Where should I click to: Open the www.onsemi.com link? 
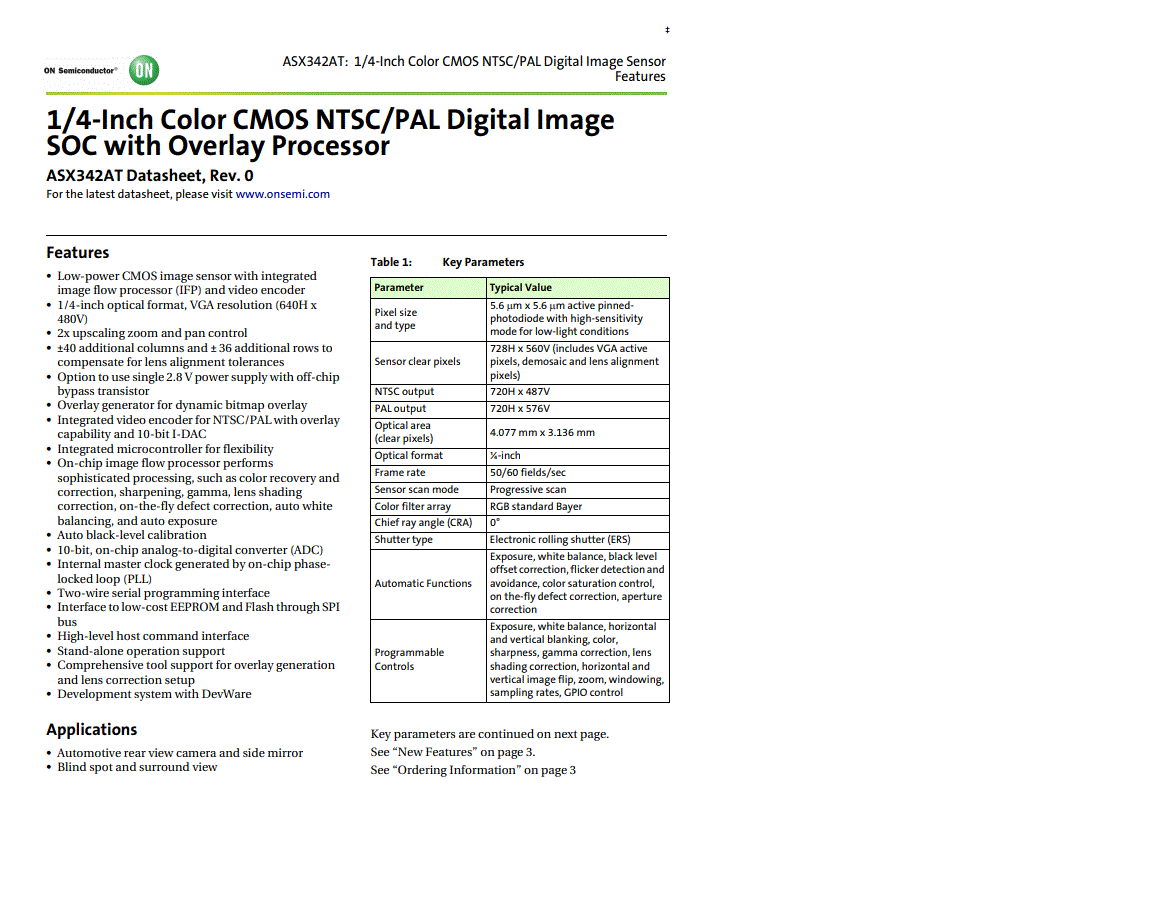282,194
